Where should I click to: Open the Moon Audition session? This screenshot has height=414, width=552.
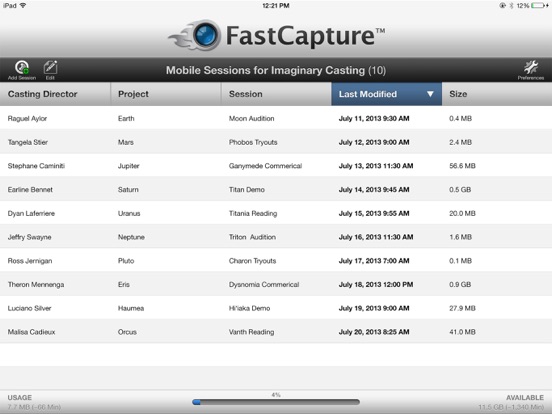click(x=251, y=118)
